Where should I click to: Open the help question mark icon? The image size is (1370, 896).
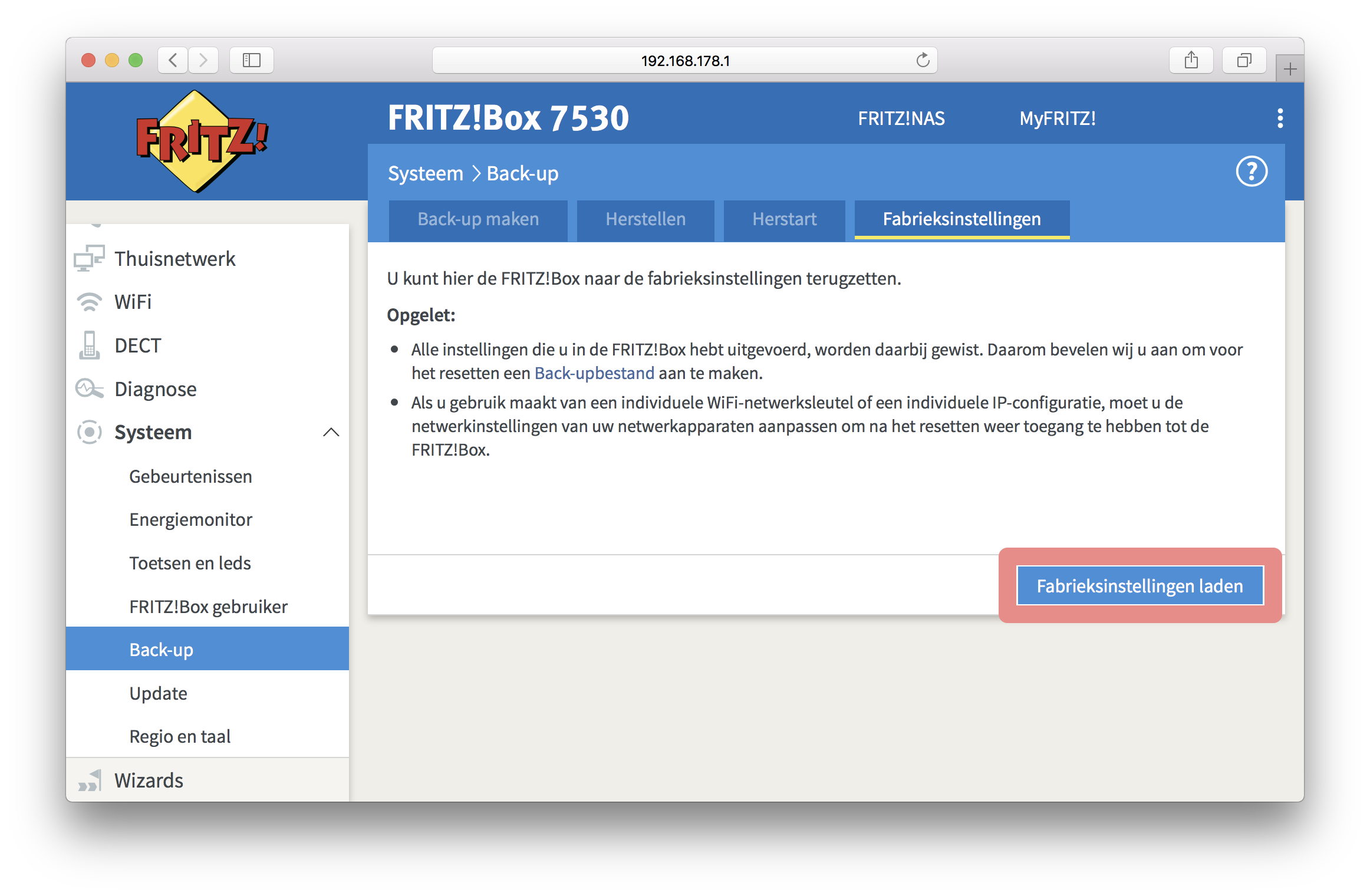(x=1251, y=172)
